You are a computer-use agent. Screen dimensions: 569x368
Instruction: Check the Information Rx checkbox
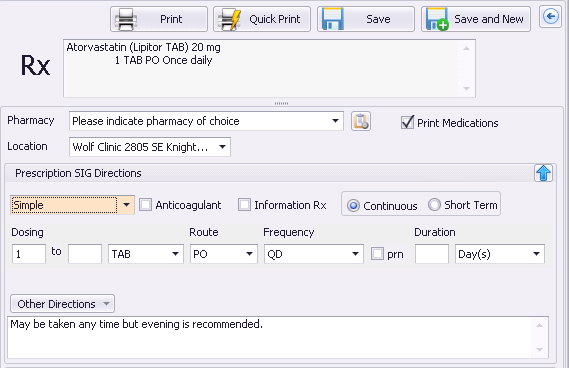click(x=244, y=205)
